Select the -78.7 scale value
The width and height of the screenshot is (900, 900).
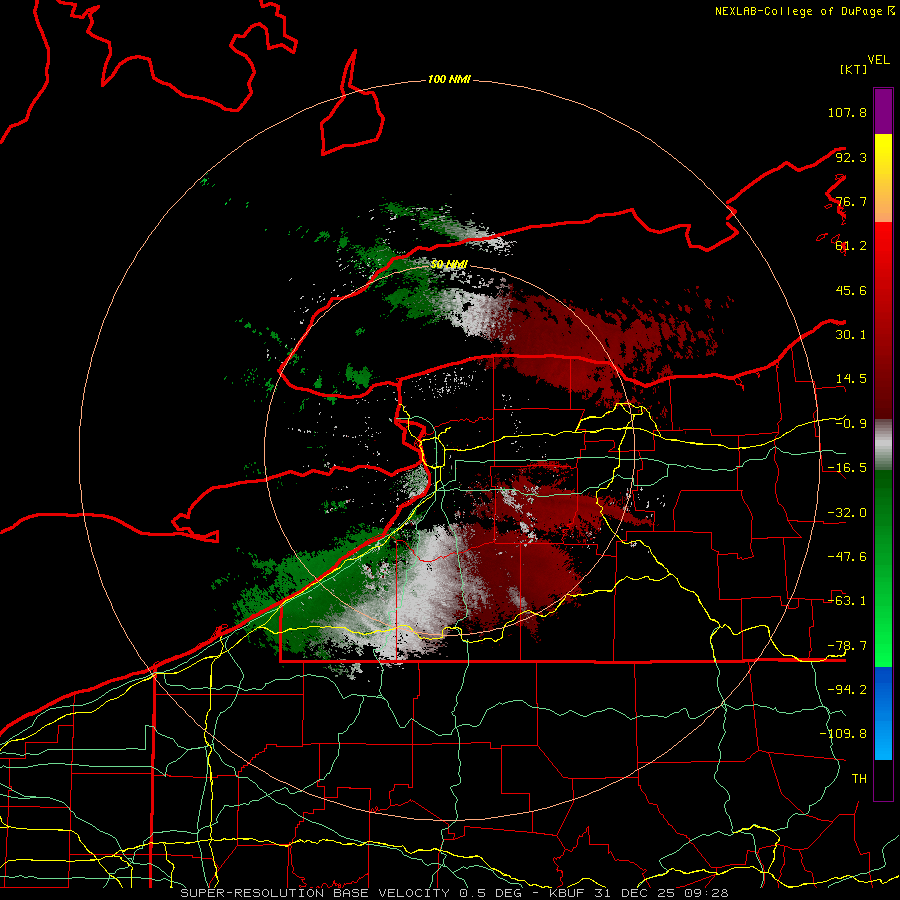847,646
